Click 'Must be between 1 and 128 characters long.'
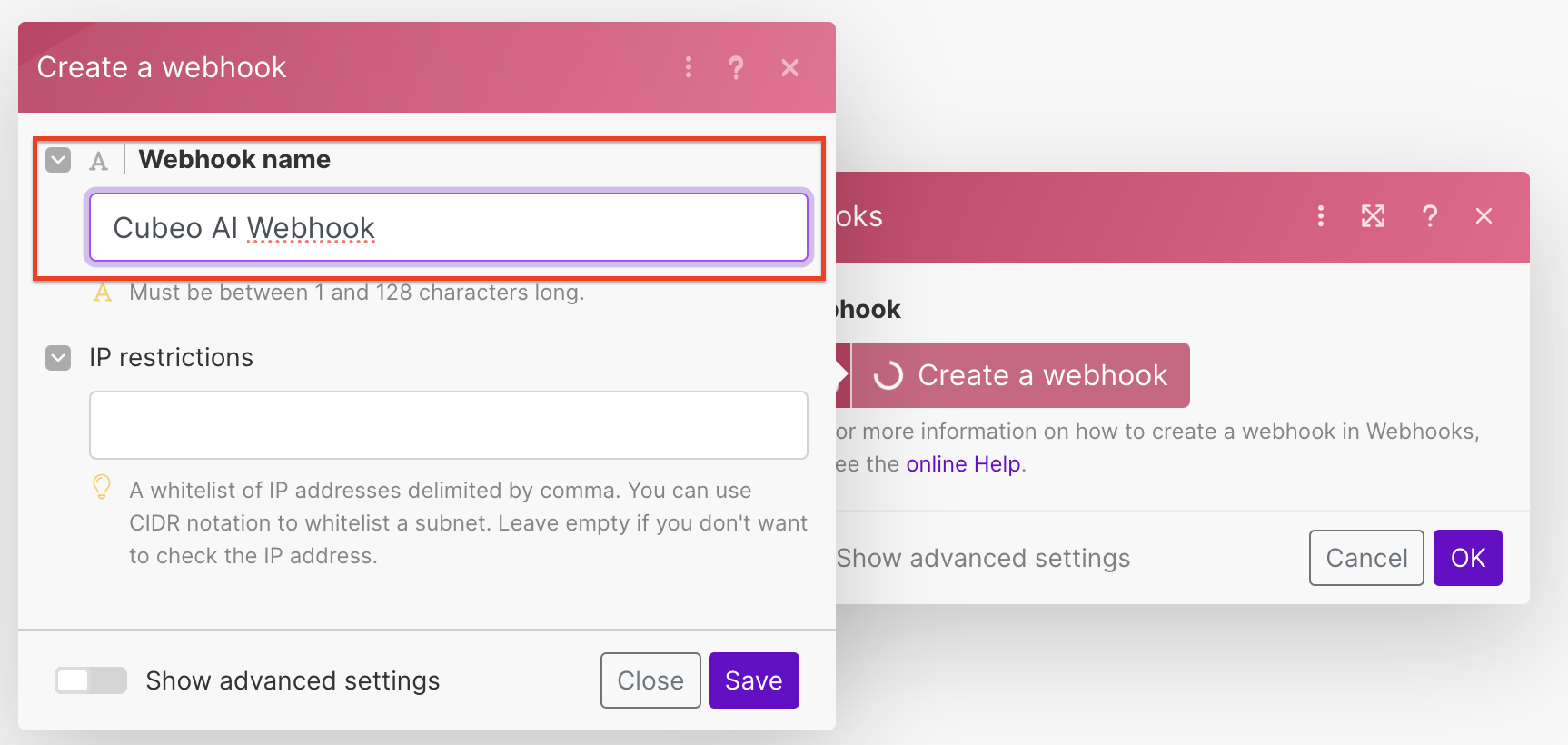1568x745 pixels. (357, 293)
